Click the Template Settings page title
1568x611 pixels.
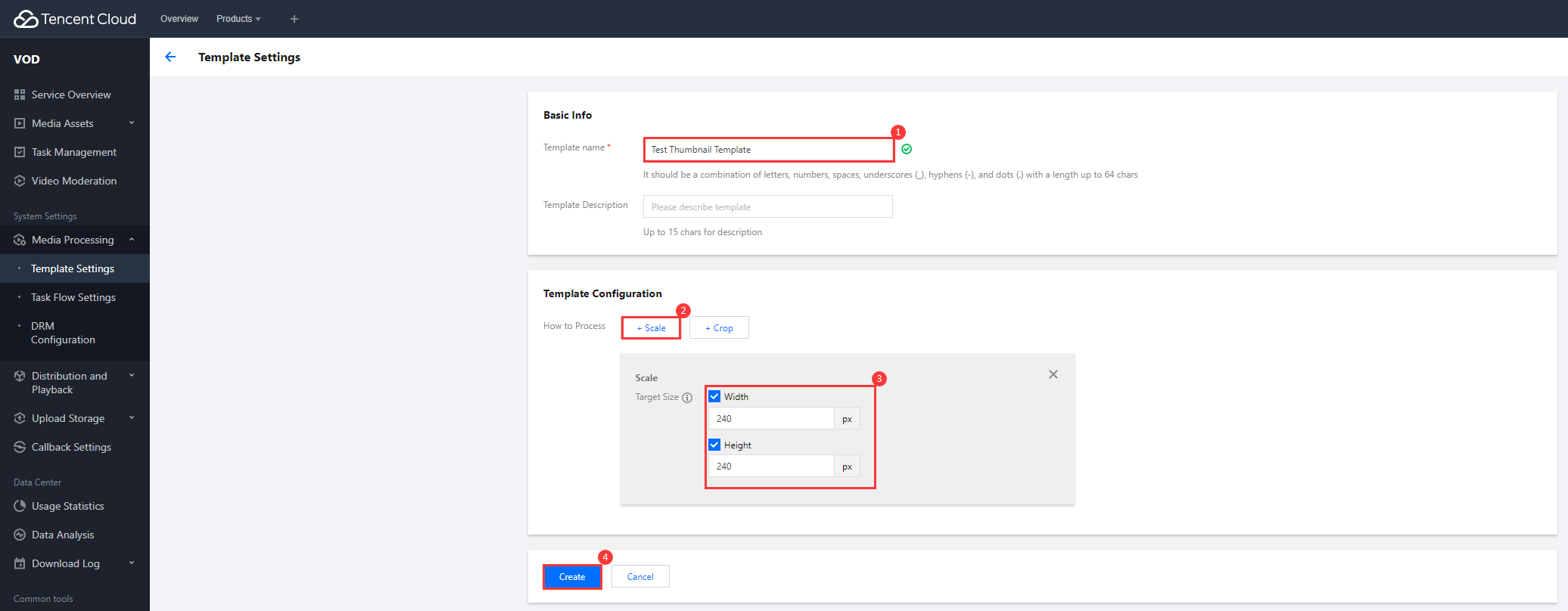point(249,57)
